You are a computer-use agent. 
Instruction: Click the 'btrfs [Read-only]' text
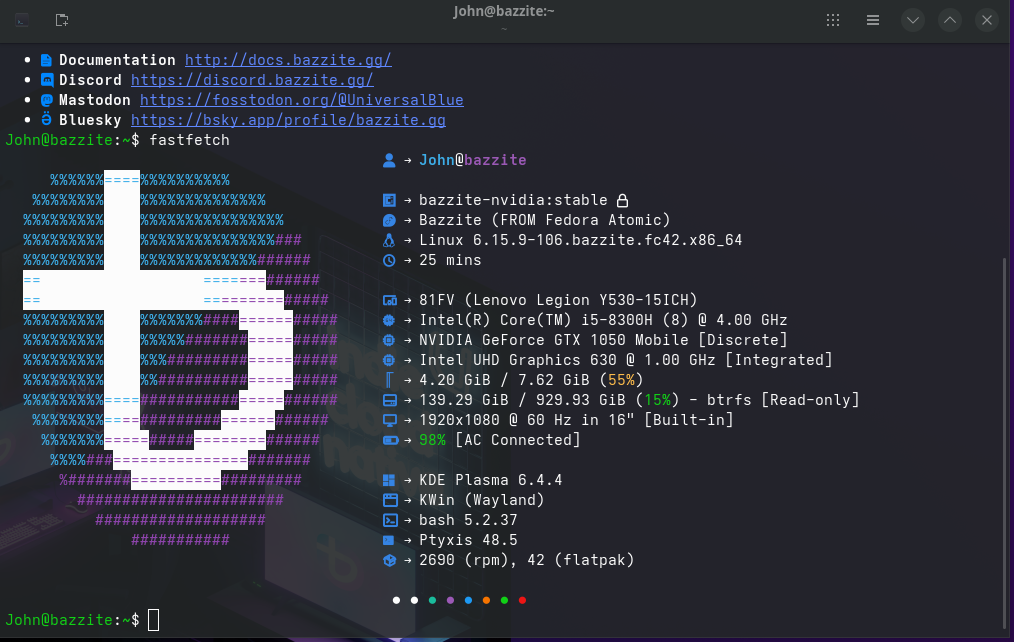[x=783, y=400]
